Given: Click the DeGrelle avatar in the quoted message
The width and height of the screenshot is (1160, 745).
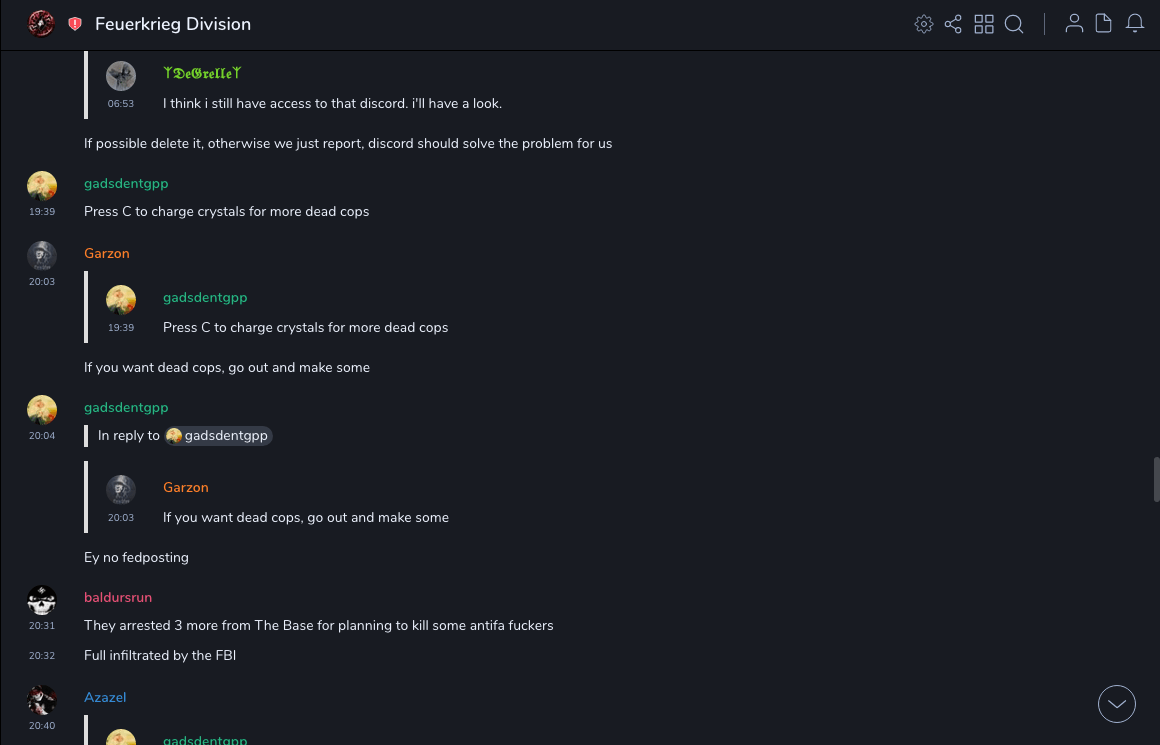Looking at the screenshot, I should pos(121,76).
